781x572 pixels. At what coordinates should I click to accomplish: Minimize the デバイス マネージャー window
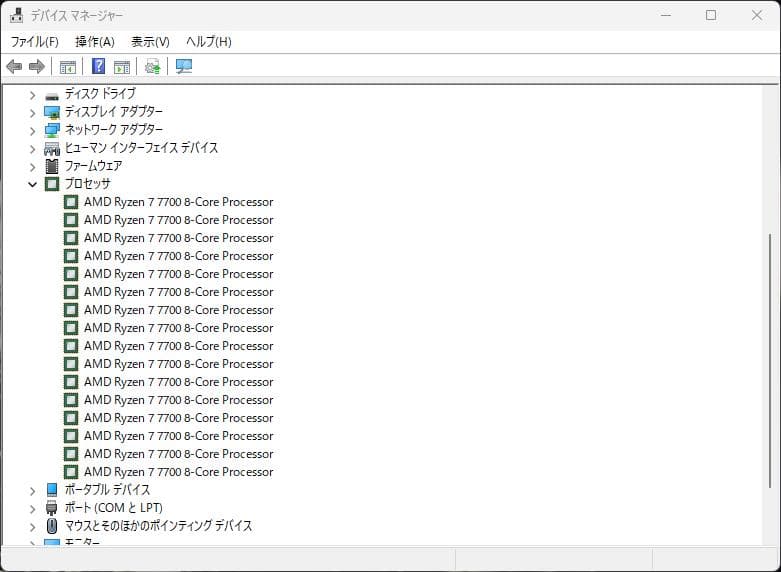665,15
